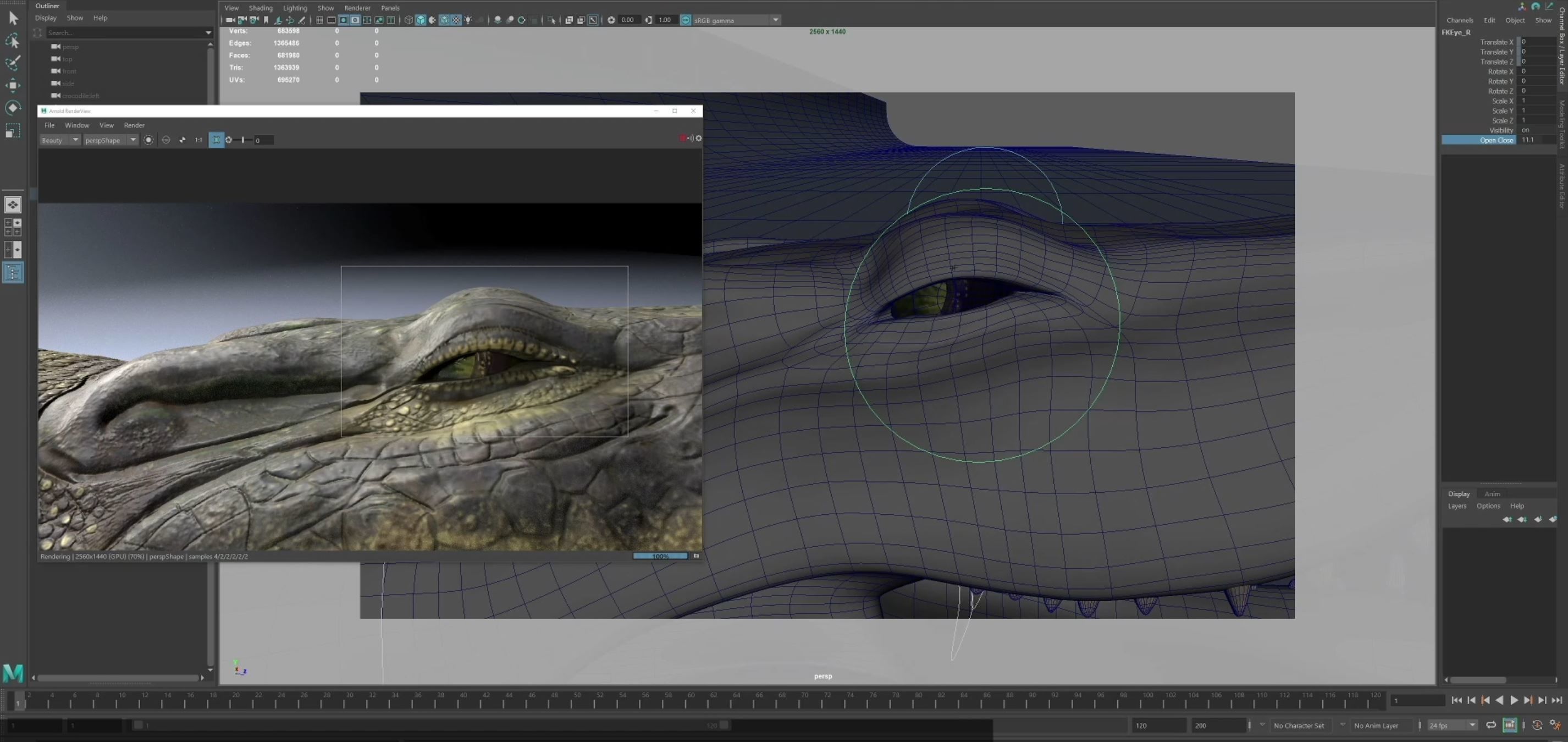Screen dimensions: 1568x742
Task: Open viewport Shading menu
Action: click(261, 8)
